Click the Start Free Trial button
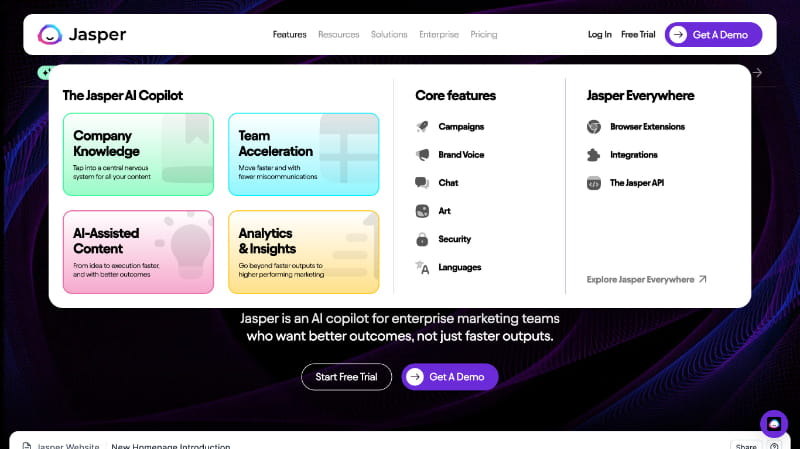Image resolution: width=800 pixels, height=449 pixels. (346, 377)
